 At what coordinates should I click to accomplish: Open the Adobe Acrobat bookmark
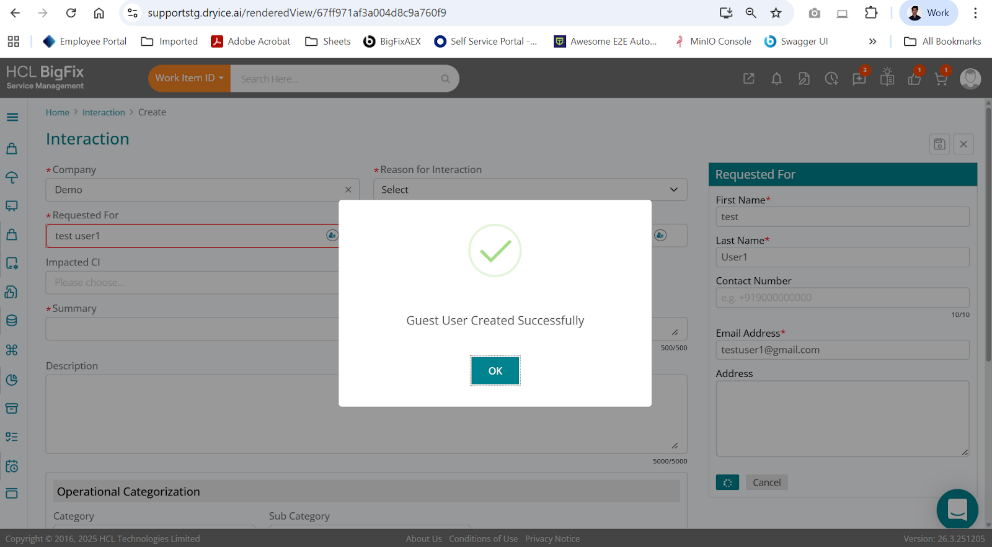[x=251, y=41]
